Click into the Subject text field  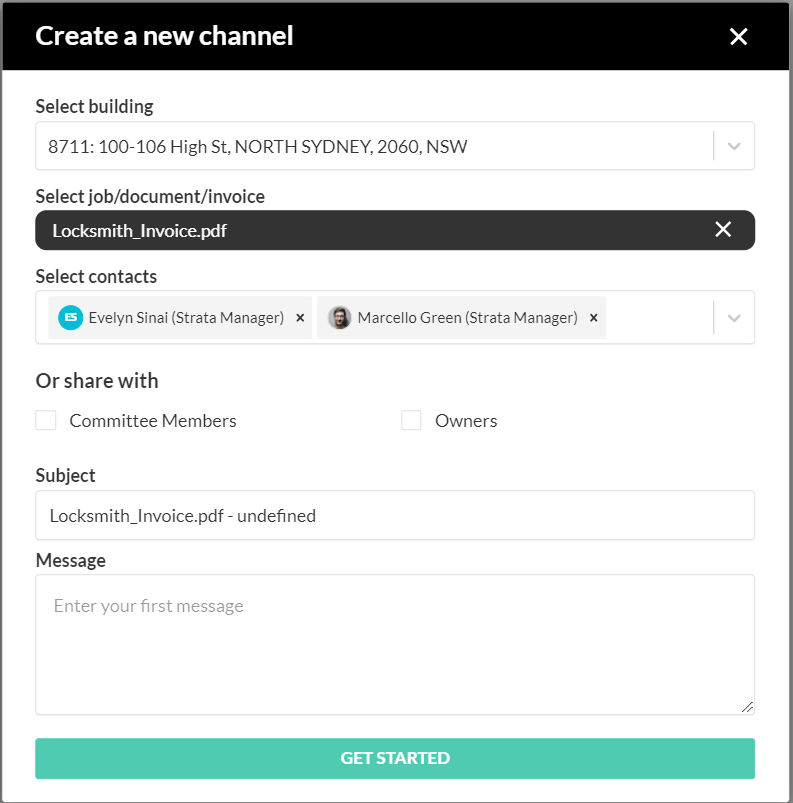click(394, 516)
